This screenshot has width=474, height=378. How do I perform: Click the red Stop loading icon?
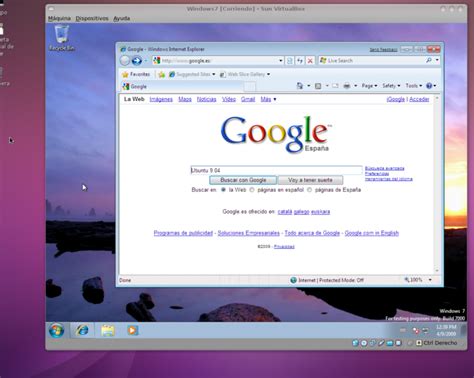[310, 61]
